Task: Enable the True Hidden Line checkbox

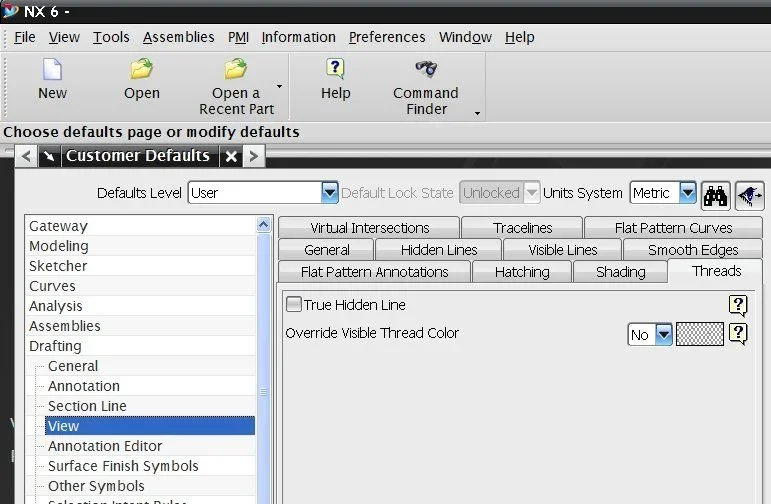Action: coord(294,304)
